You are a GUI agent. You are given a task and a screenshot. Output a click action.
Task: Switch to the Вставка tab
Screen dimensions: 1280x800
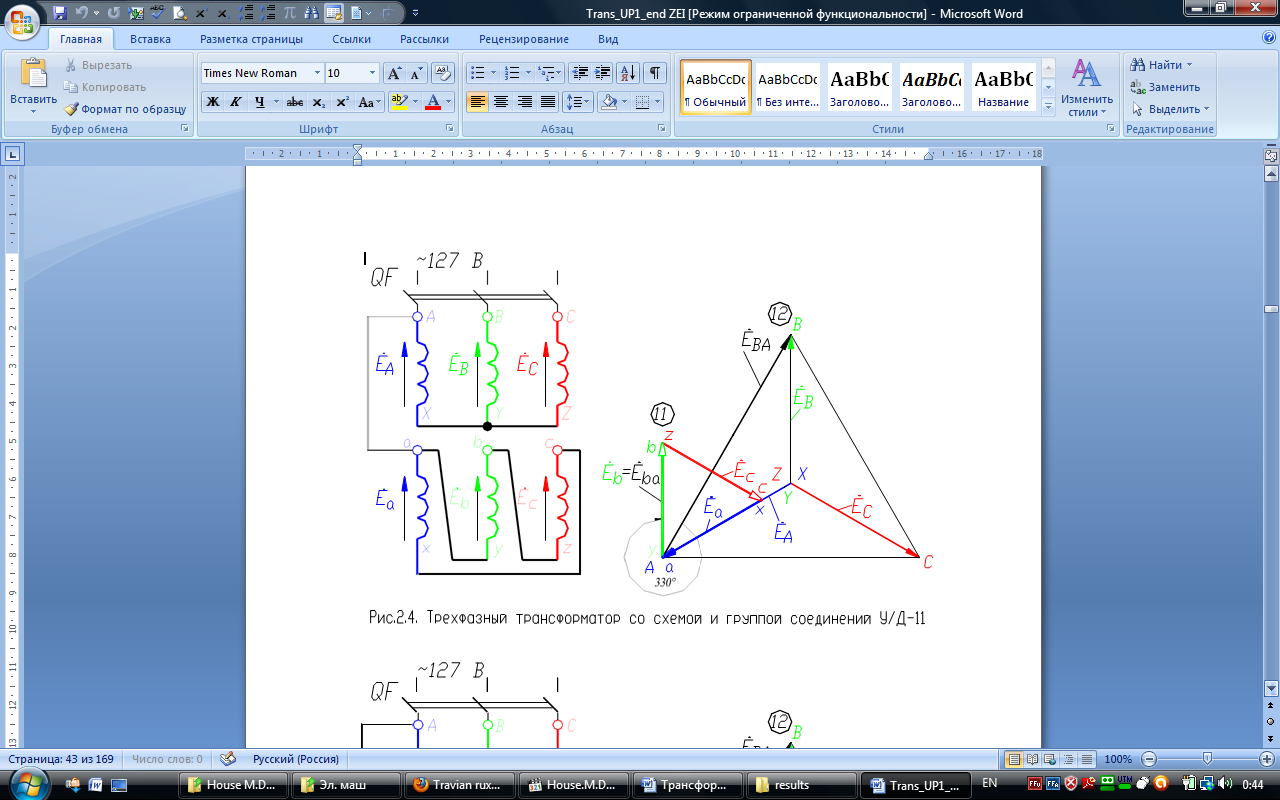(x=150, y=39)
